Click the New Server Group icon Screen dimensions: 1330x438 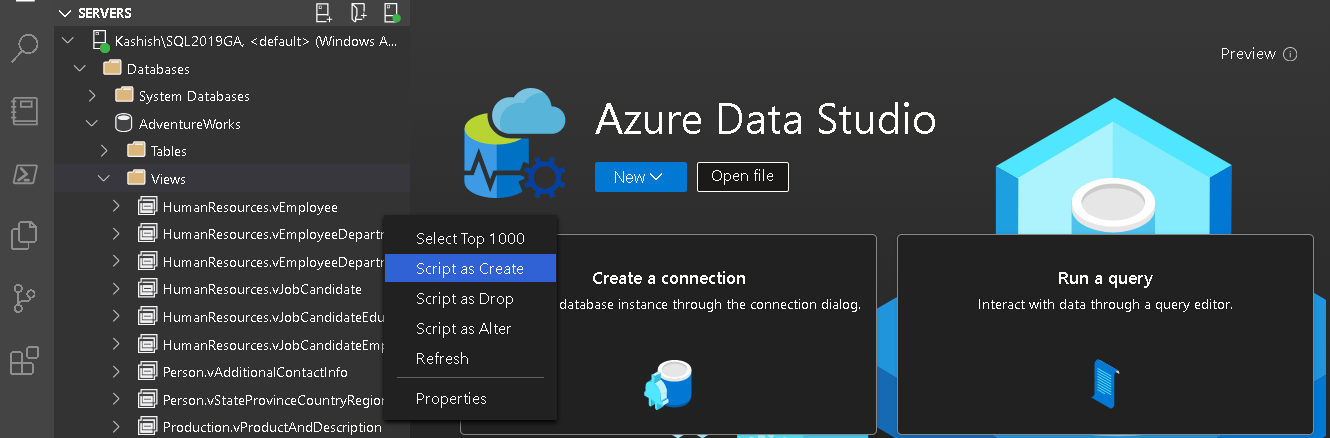[358, 13]
